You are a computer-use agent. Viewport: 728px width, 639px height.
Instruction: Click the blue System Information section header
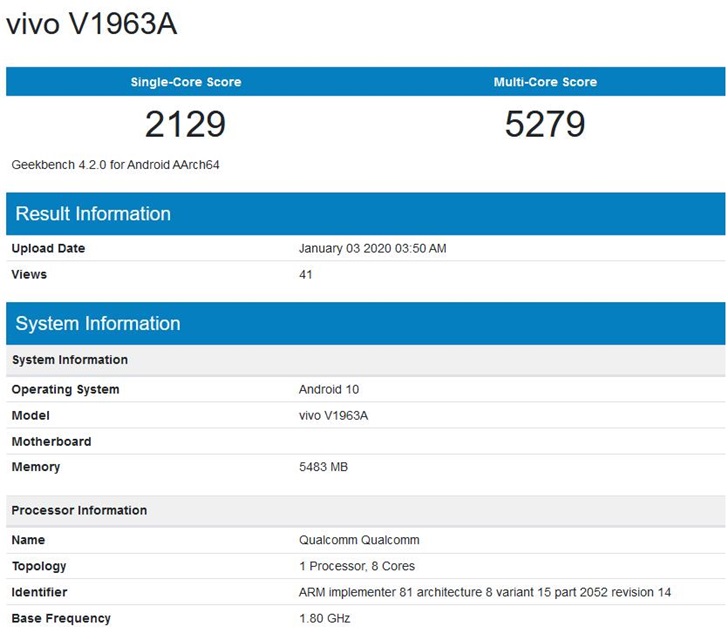[98, 324]
